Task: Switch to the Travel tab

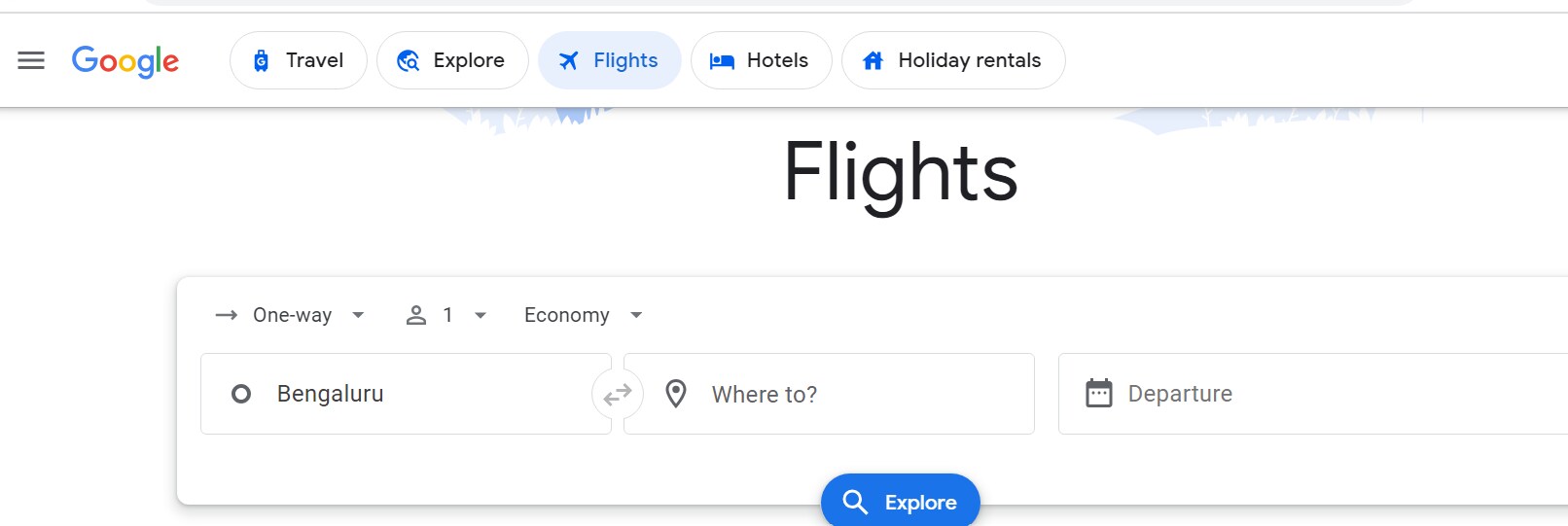Action: tap(299, 60)
